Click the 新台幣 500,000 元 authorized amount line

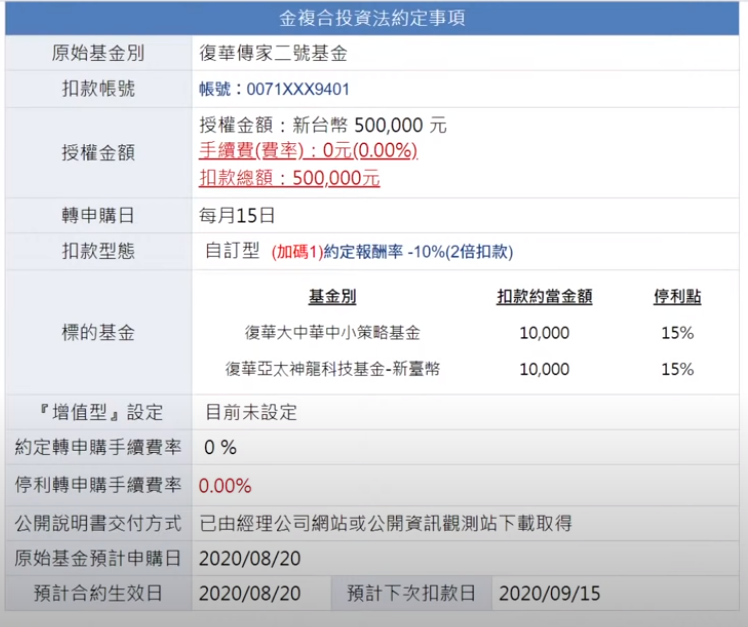click(323, 125)
